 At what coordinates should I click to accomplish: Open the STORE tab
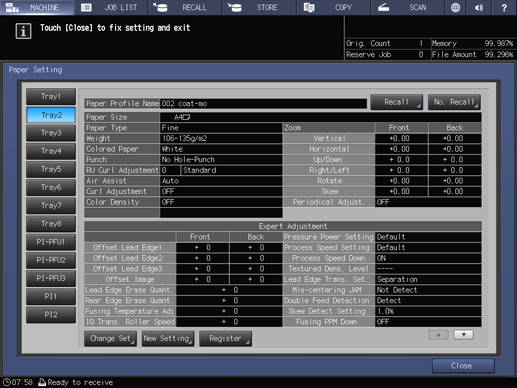coord(259,7)
